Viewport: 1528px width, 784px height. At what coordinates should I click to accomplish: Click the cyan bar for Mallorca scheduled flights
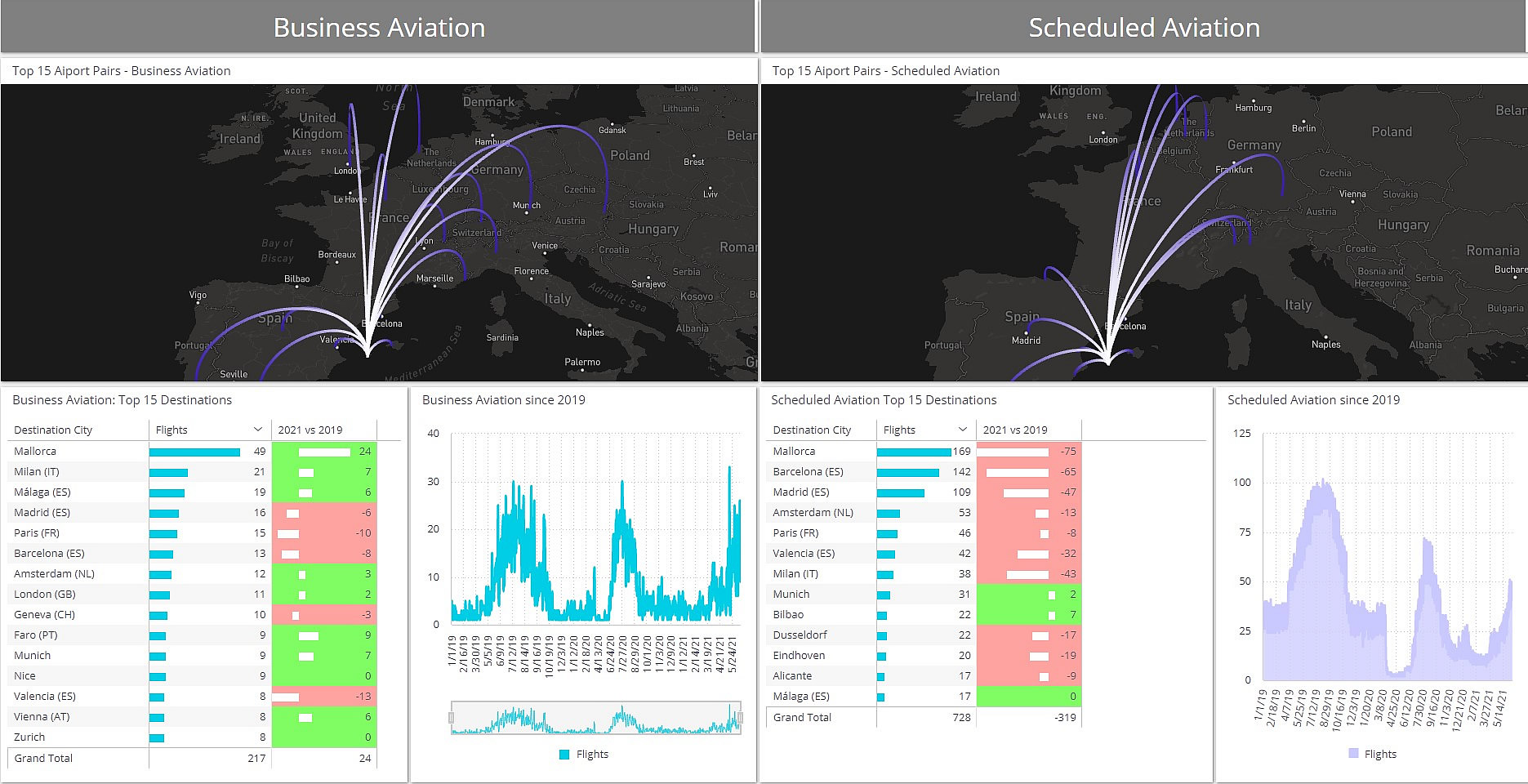[914, 451]
